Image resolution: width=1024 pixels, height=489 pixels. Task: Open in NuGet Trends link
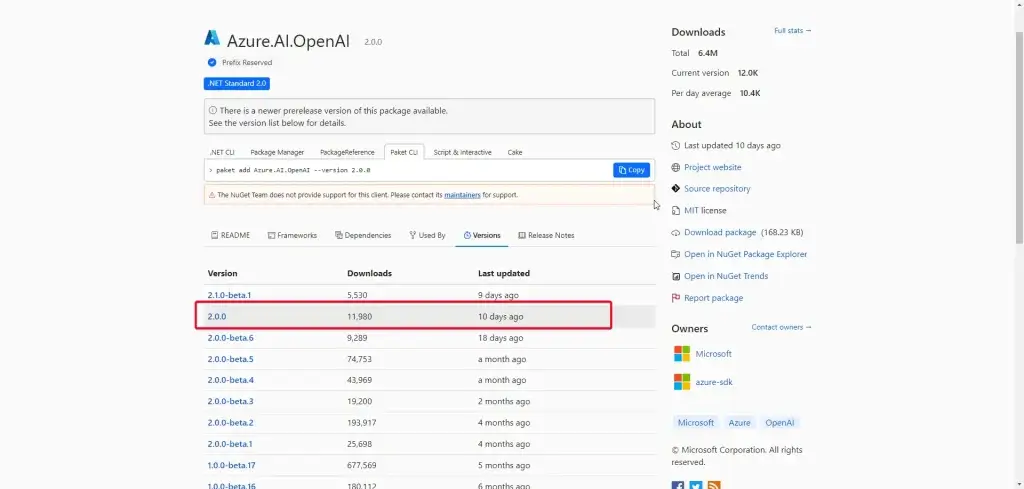tap(726, 276)
